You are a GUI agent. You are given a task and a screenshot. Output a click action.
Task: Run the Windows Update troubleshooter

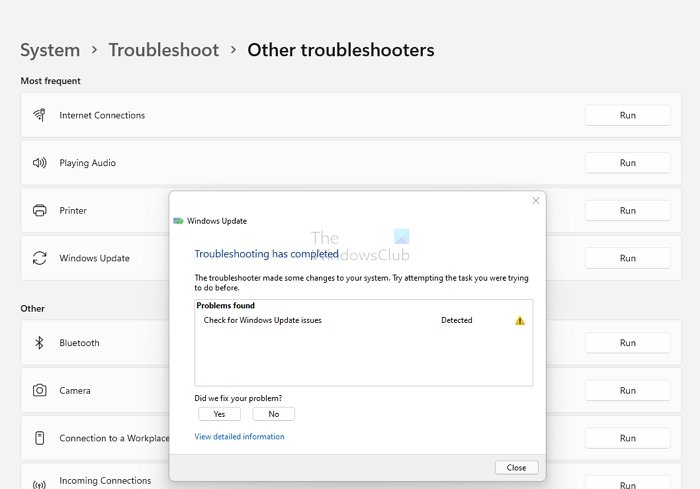pyautogui.click(x=628, y=258)
